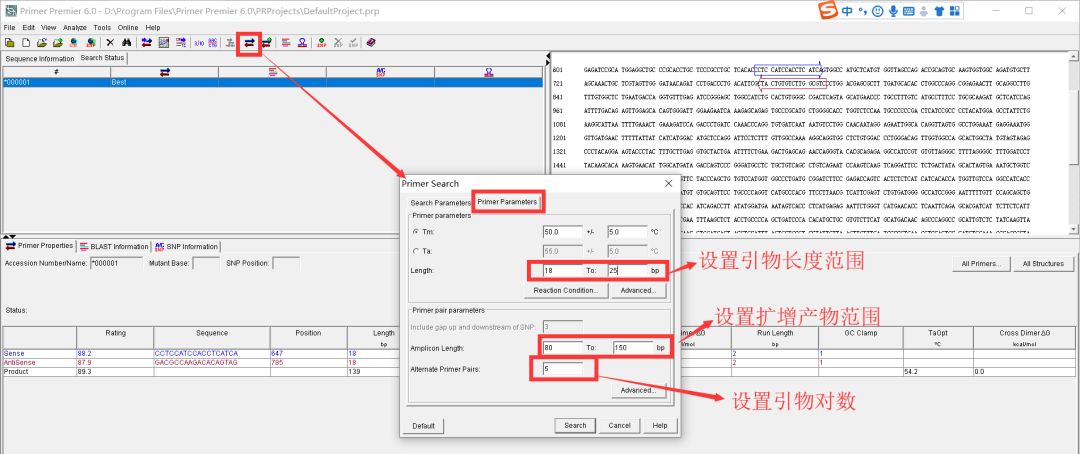Open the Analyze menu
Viewport: 1080px width, 454px height.
(x=74, y=28)
